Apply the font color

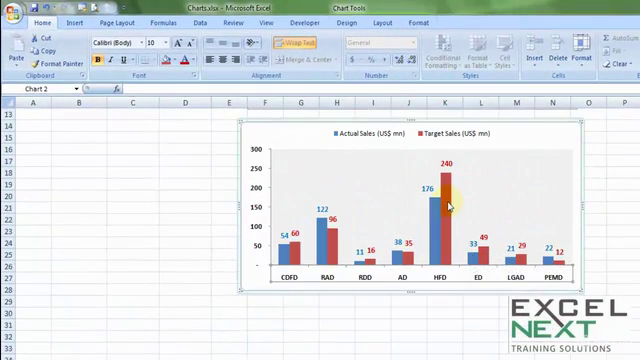[184, 60]
